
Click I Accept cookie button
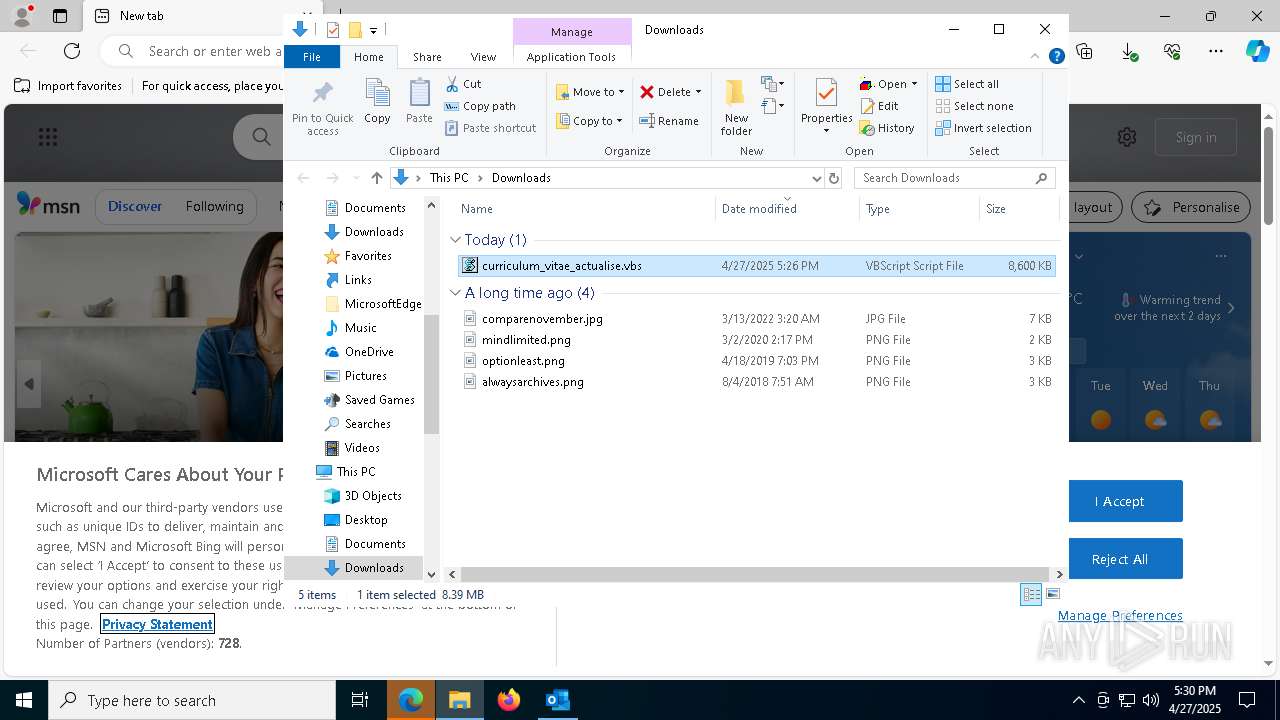(1119, 501)
